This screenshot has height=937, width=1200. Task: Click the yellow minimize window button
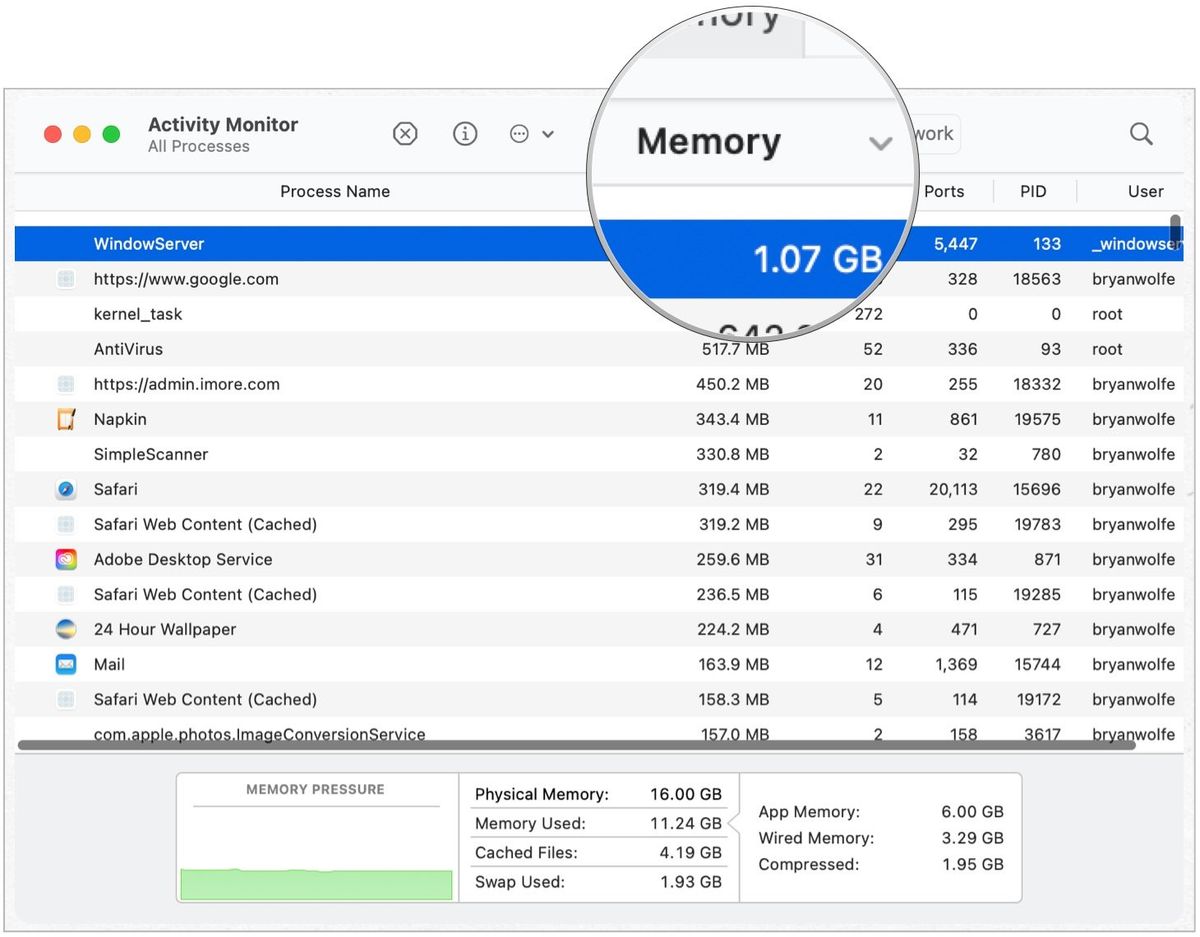(82, 134)
